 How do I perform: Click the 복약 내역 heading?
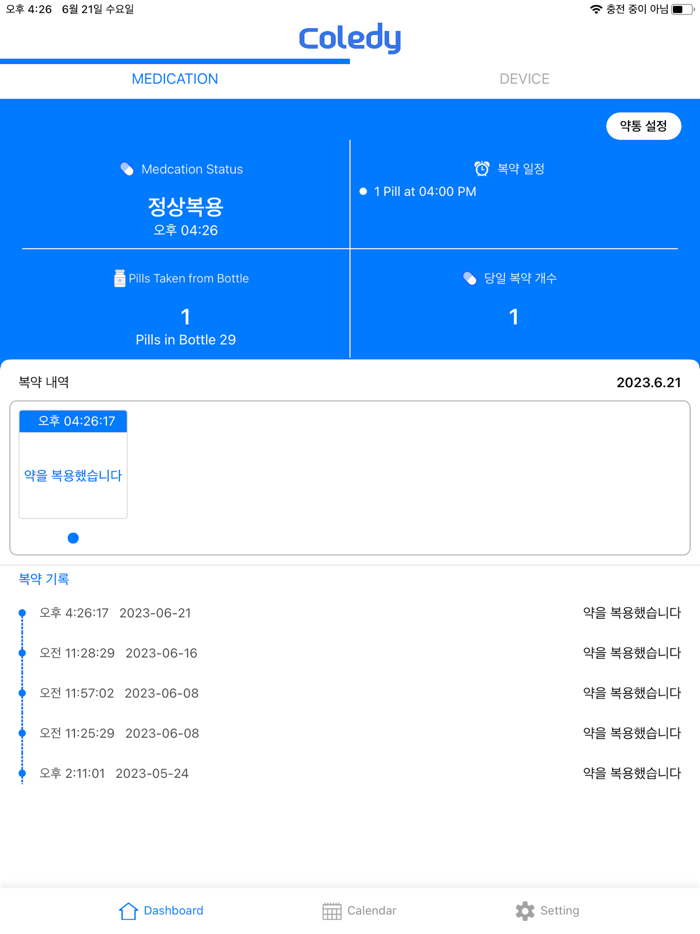pyautogui.click(x=43, y=382)
